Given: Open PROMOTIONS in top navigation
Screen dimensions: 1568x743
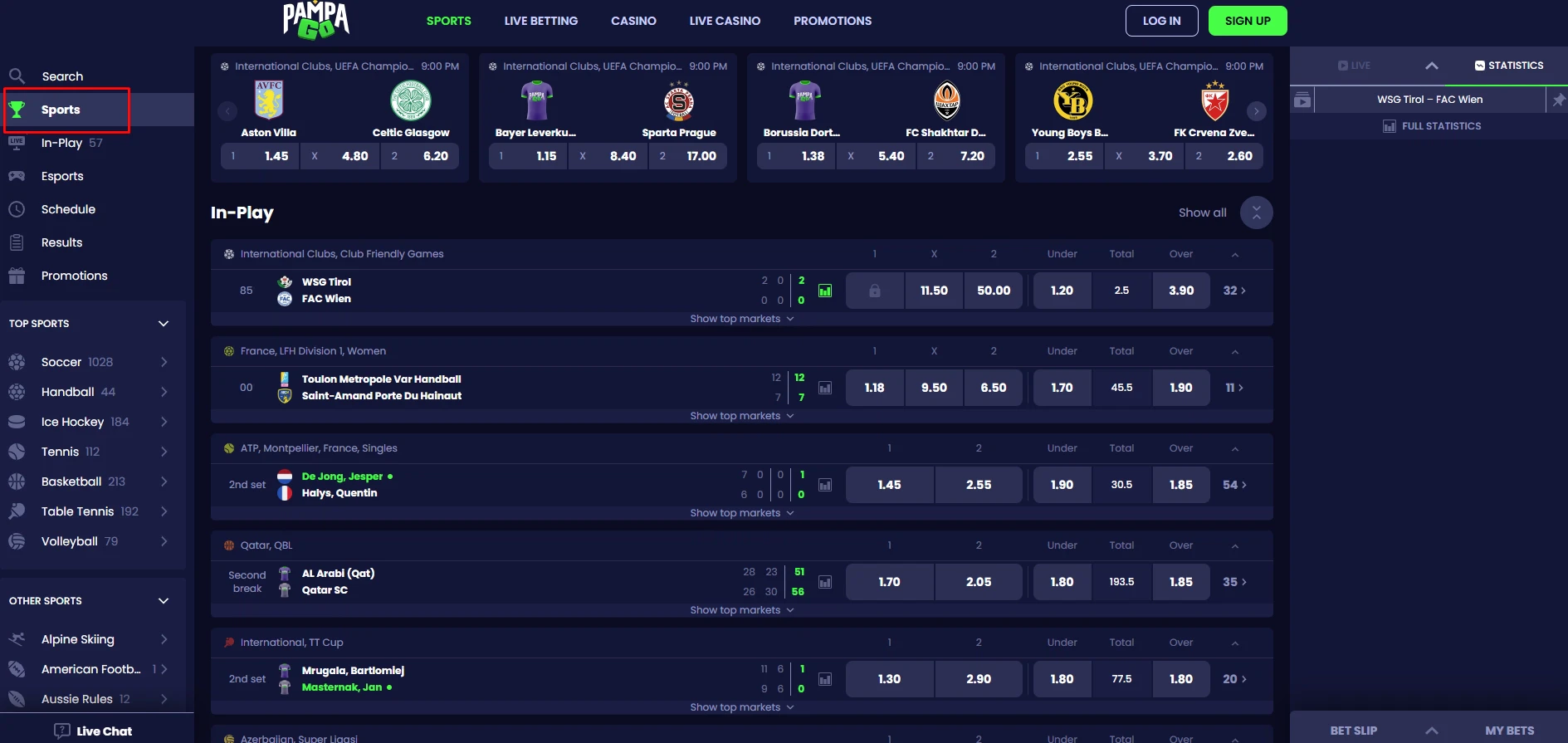Looking at the screenshot, I should click(833, 21).
